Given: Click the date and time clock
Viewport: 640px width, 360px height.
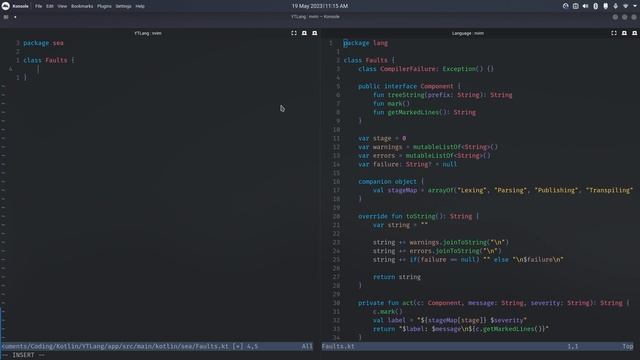Looking at the screenshot, I should click(320, 6).
